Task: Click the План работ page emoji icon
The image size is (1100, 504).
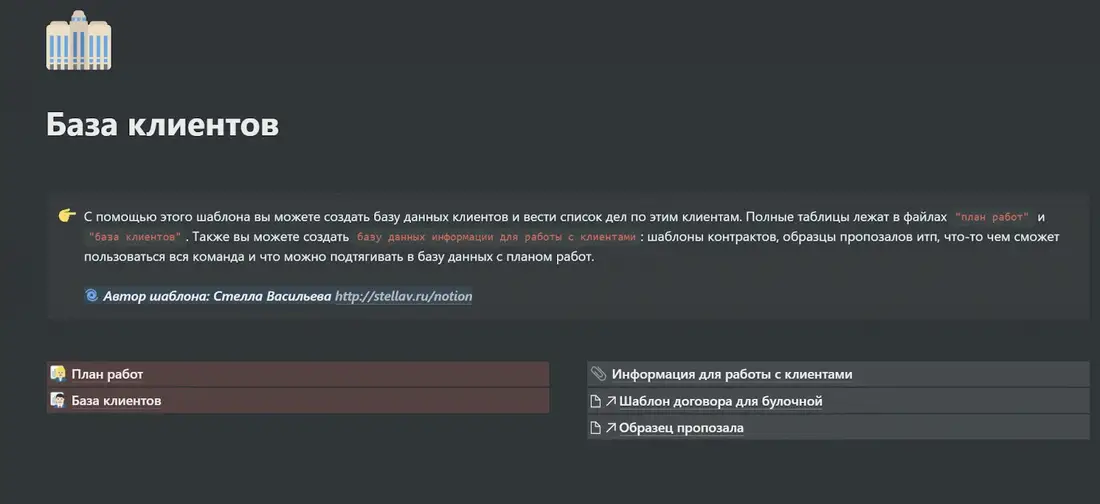Action: coord(58,373)
